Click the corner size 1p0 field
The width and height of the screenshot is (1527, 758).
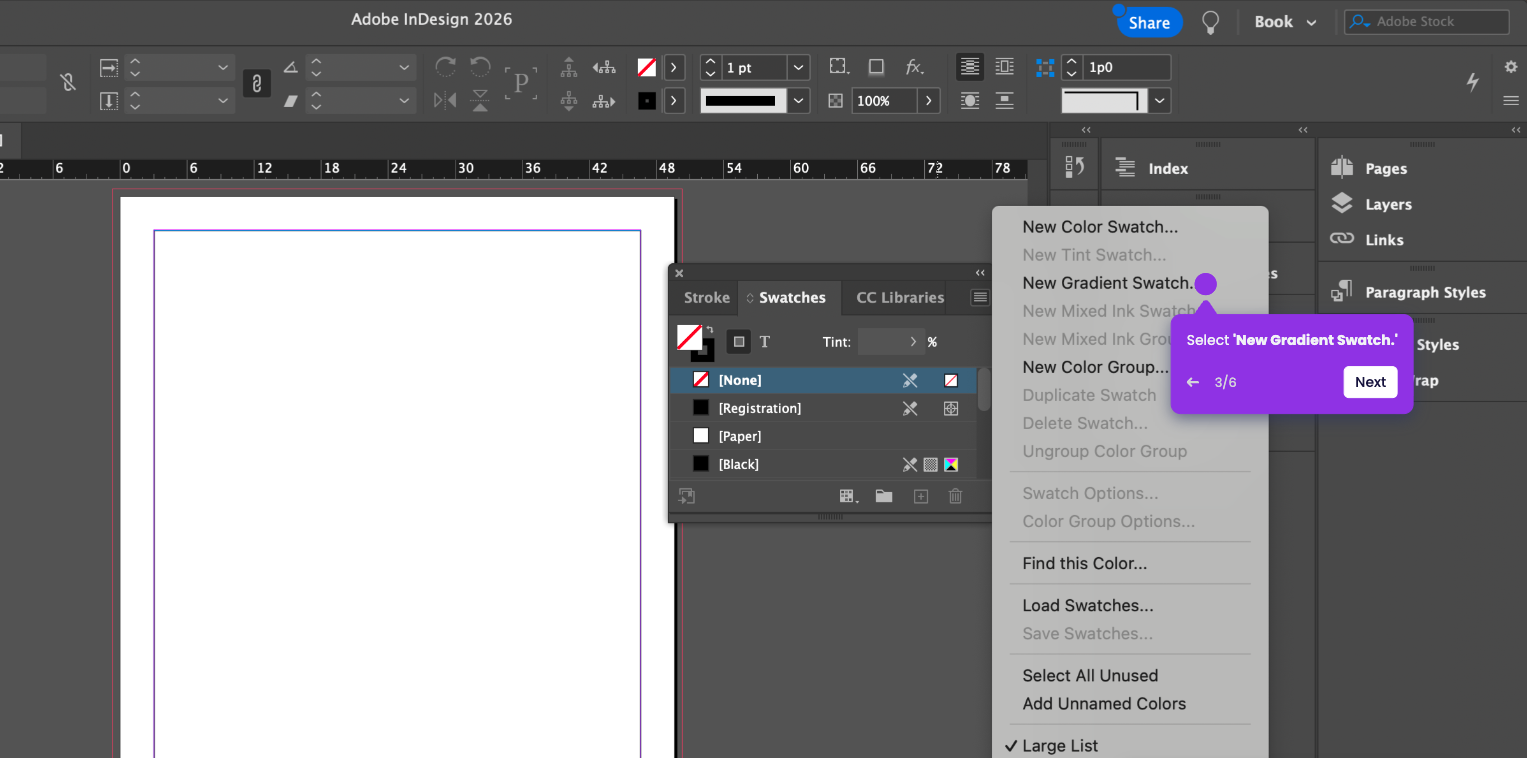click(x=1127, y=67)
